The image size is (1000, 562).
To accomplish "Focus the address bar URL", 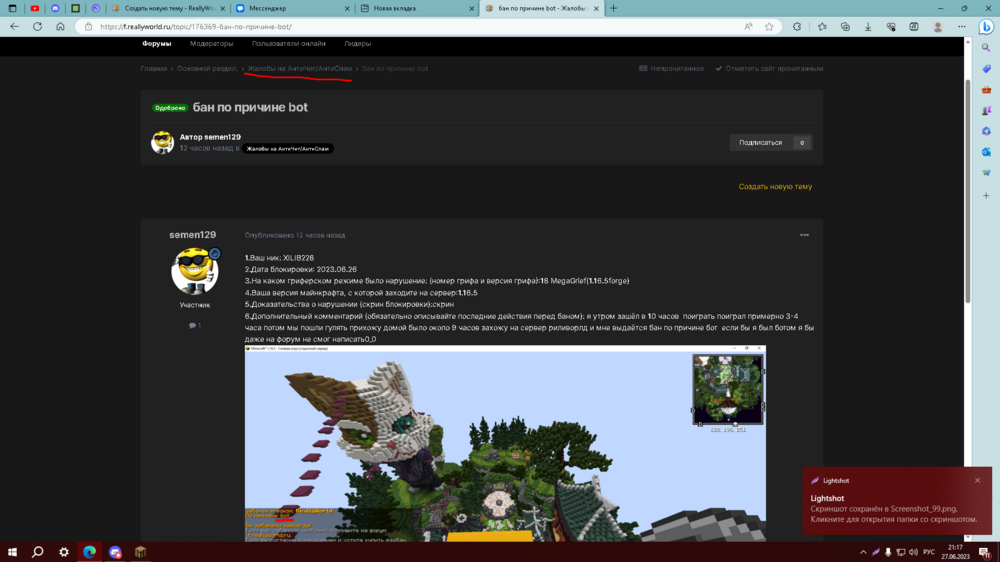I will 195,27.
